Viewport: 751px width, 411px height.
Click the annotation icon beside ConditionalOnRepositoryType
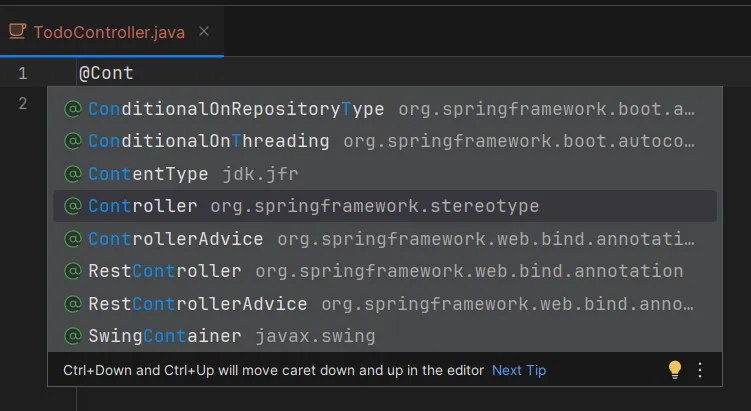pos(73,109)
